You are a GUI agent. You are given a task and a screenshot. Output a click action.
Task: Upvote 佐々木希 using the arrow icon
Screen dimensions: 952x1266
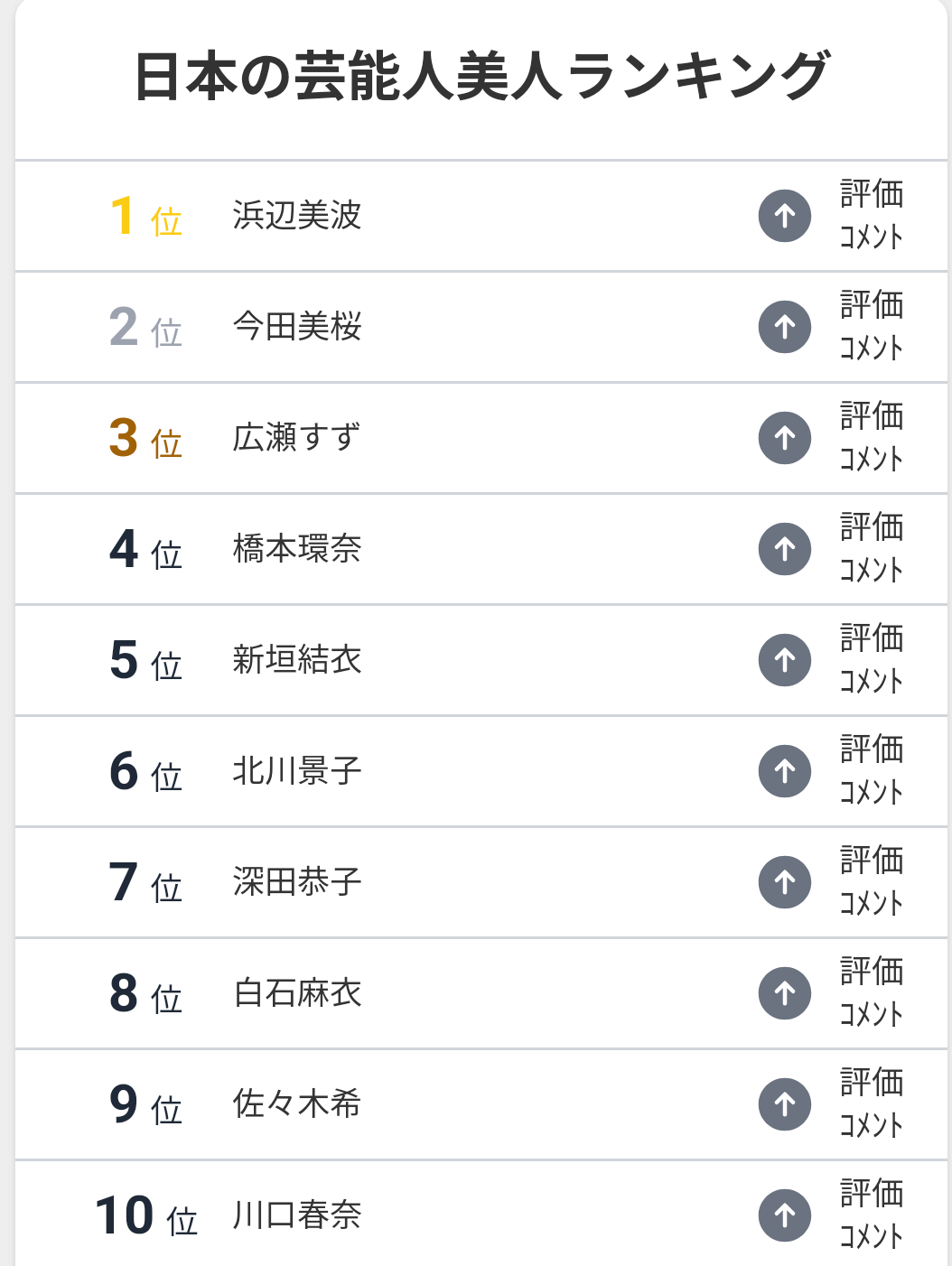coord(785,1104)
